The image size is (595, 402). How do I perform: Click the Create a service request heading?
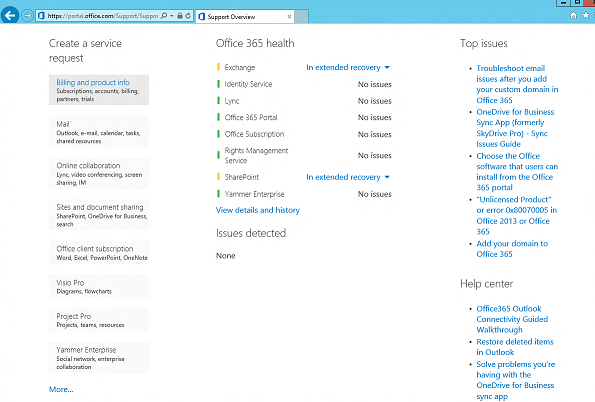click(85, 50)
